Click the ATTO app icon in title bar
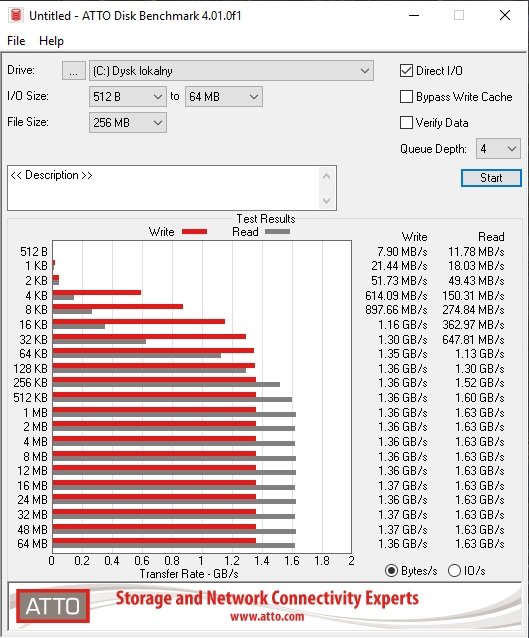This screenshot has width=529, height=638. [x=15, y=15]
